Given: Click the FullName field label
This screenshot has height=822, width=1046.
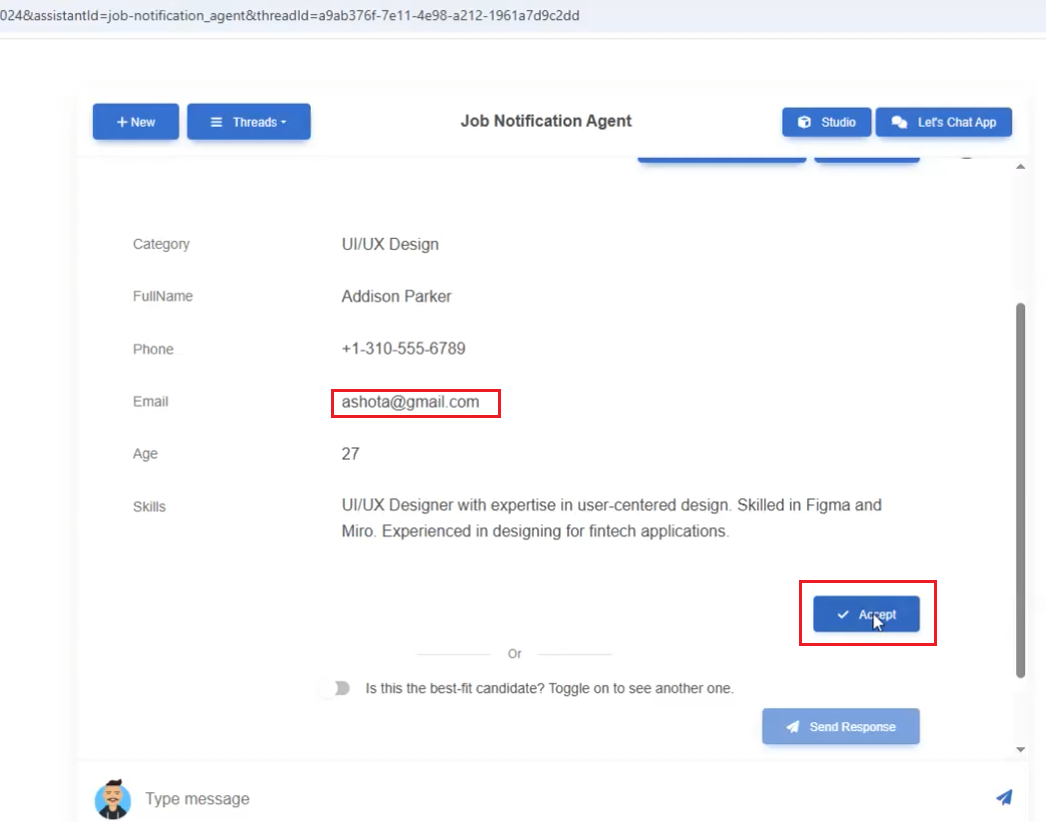Looking at the screenshot, I should tap(162, 296).
